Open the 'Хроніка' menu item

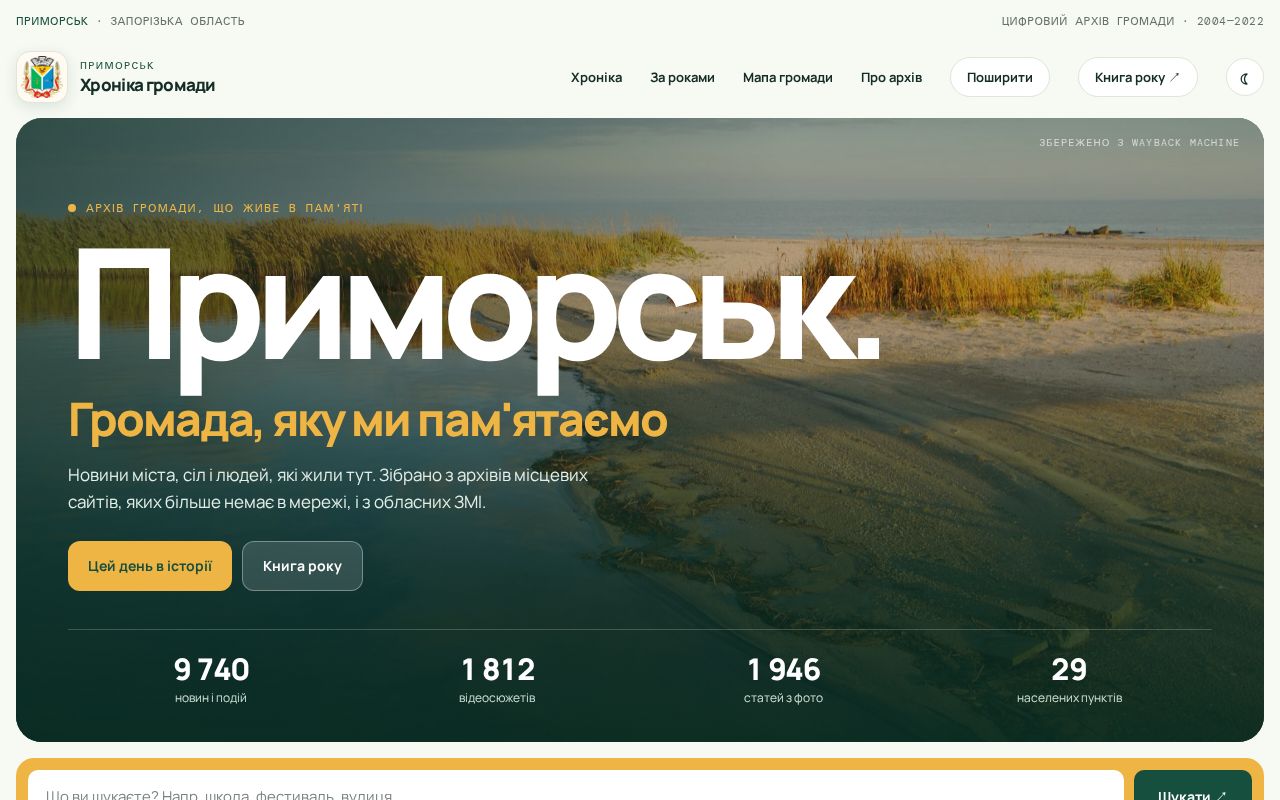(596, 77)
